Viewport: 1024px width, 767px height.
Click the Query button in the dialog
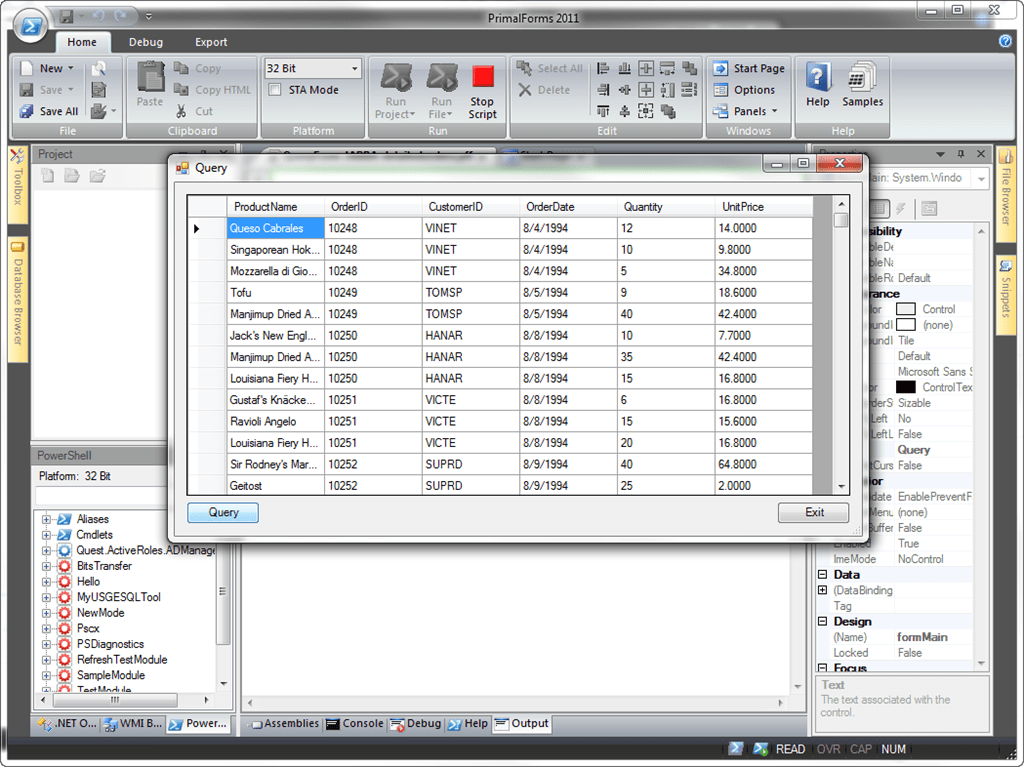tap(222, 512)
